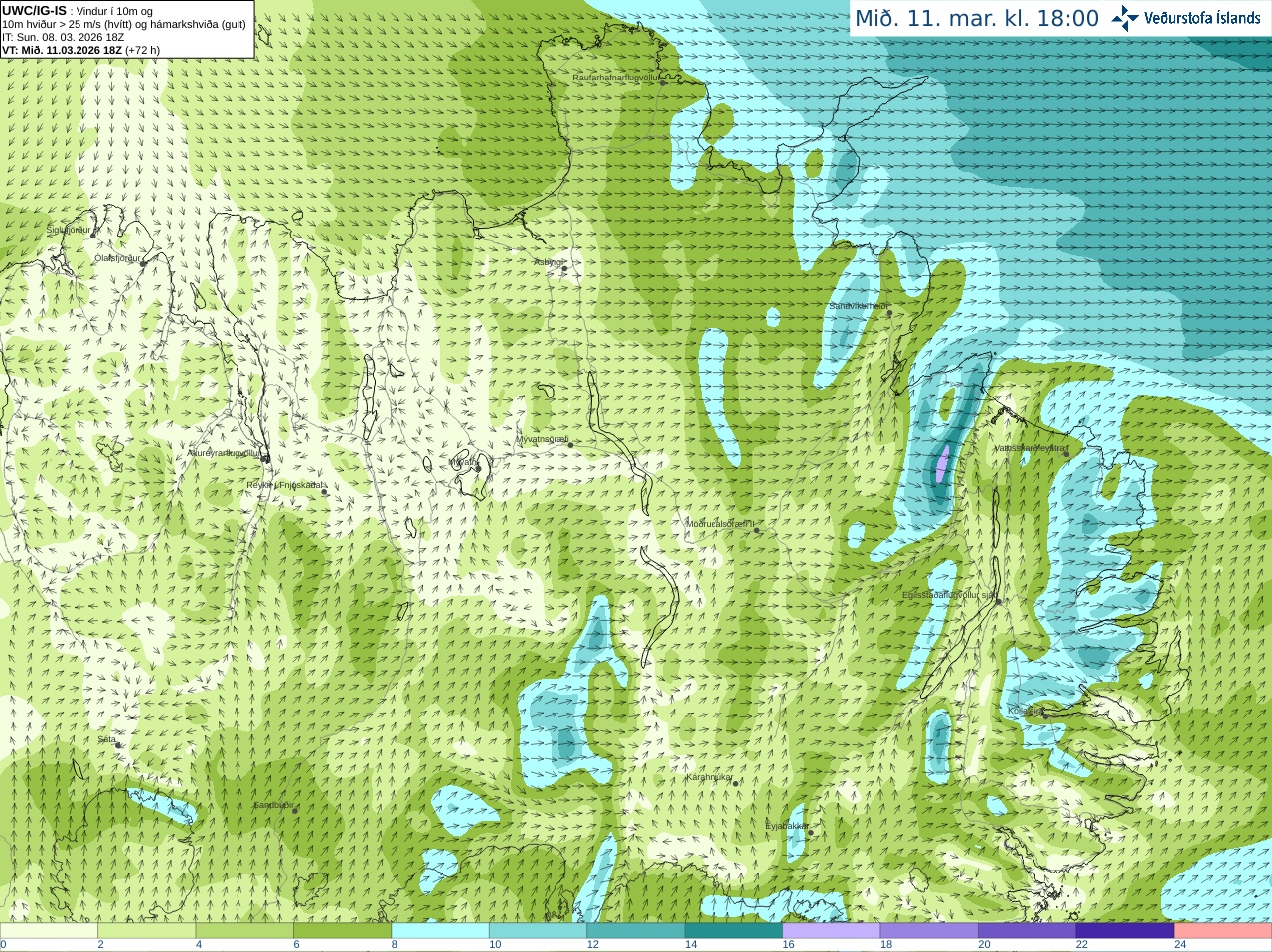Image resolution: width=1272 pixels, height=952 pixels.
Task: Select the Ásbyrgi station marker
Action: pos(564,268)
